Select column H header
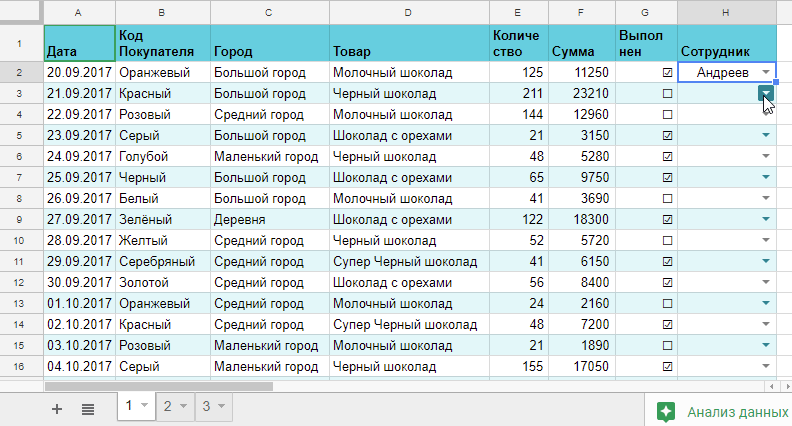This screenshot has height=426, width=792. click(726, 13)
